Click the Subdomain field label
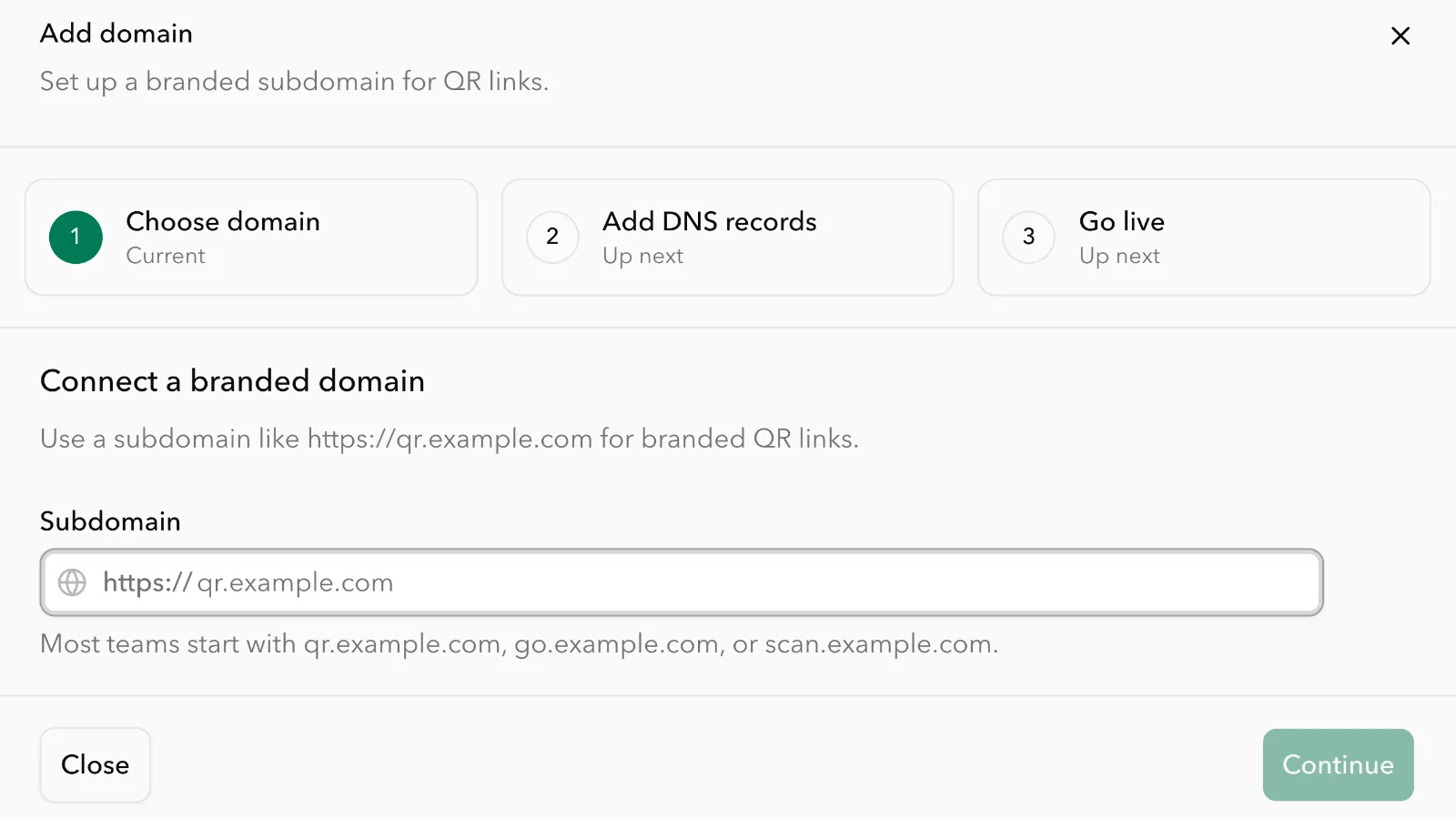Viewport: 1456px width, 819px height. [x=110, y=521]
